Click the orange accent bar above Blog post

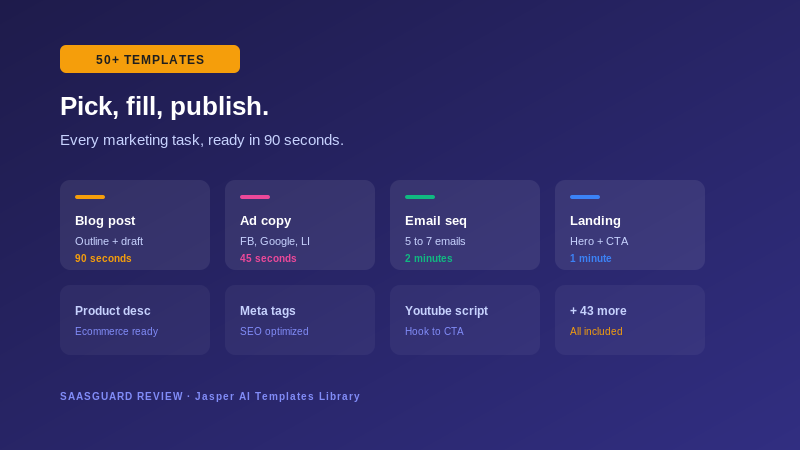(x=90, y=197)
